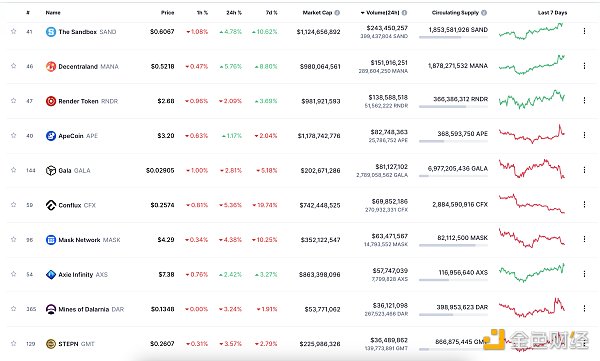This screenshot has width=600, height=361.
Task: Click the ApeCoin logo icon
Action: [51, 136]
